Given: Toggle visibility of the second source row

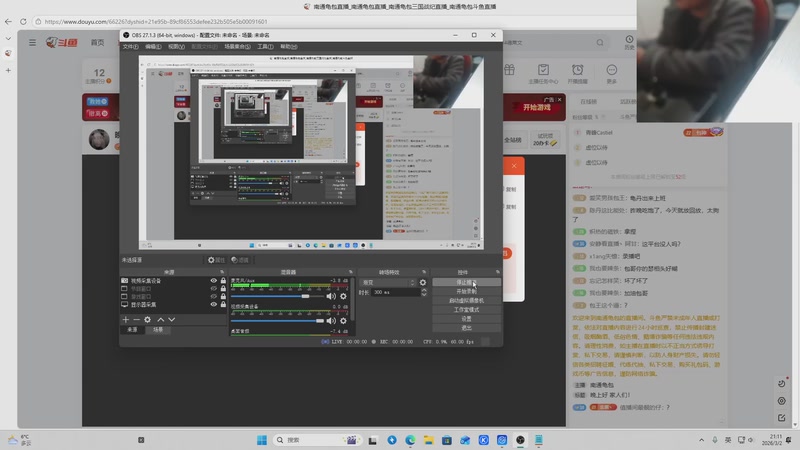Looking at the screenshot, I should coord(213,288).
